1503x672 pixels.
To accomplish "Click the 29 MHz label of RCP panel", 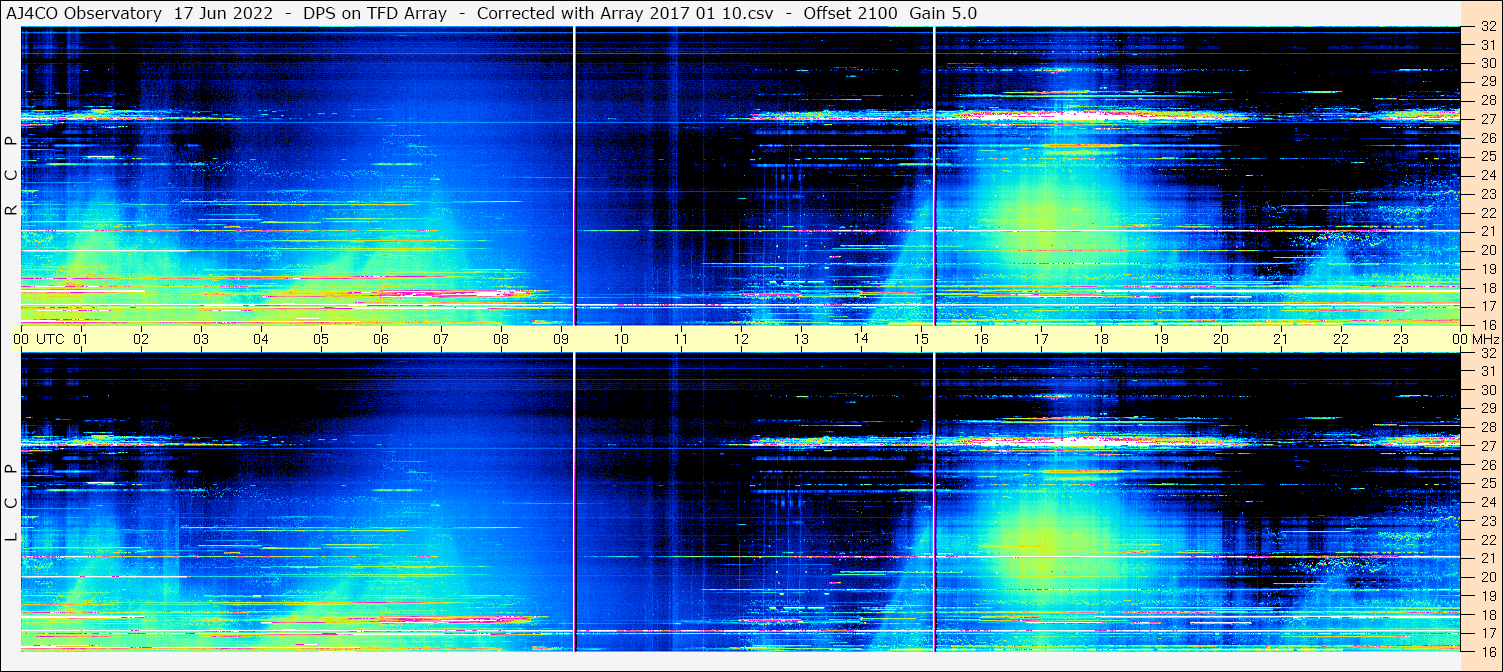I will click(1488, 81).
